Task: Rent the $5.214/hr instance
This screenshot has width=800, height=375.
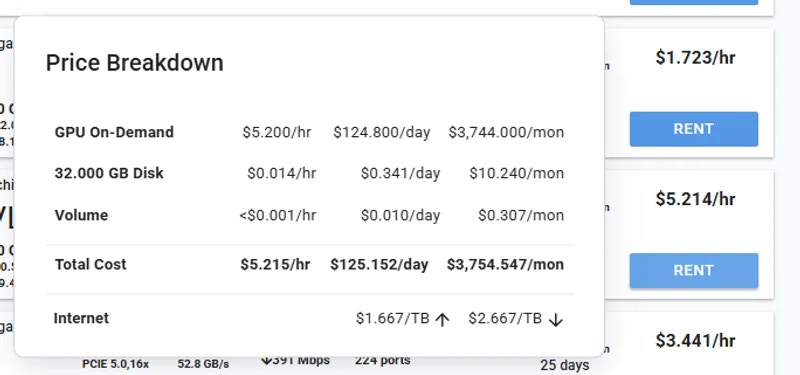Action: [x=693, y=270]
